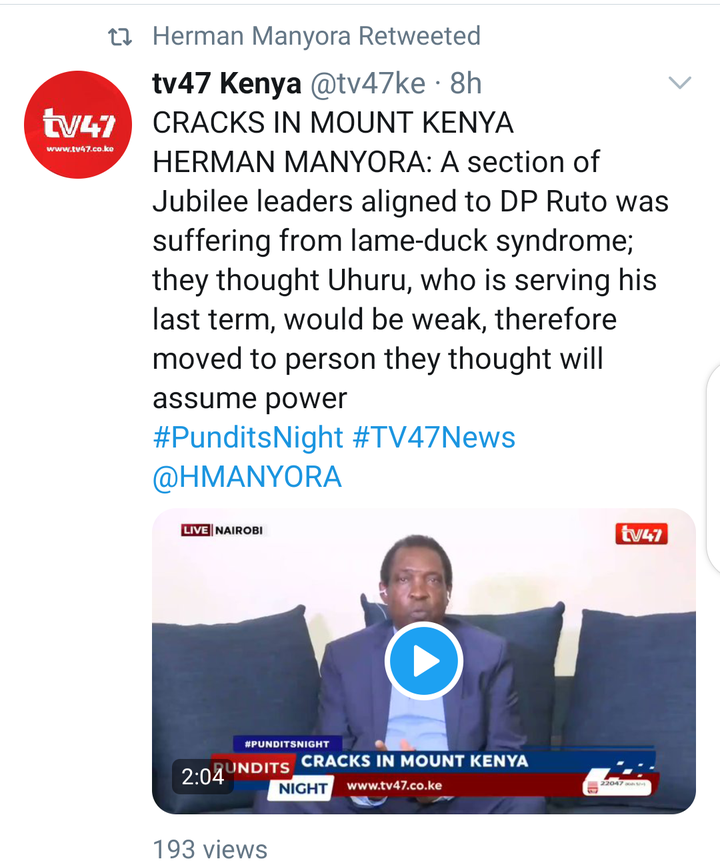The height and width of the screenshot is (863, 720).
Task: Click the 2:04 video duration badge
Action: (x=203, y=777)
